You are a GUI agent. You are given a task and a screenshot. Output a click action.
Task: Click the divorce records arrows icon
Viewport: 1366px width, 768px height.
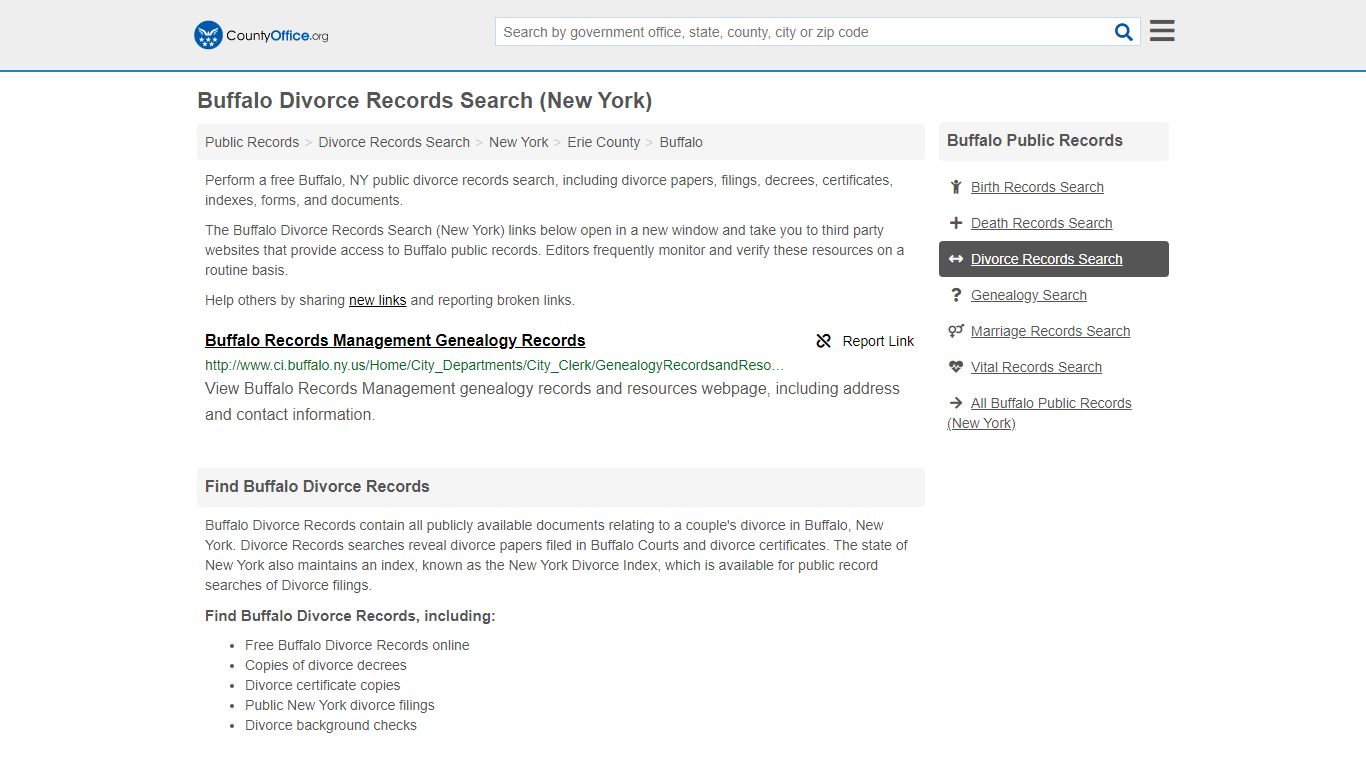956,259
